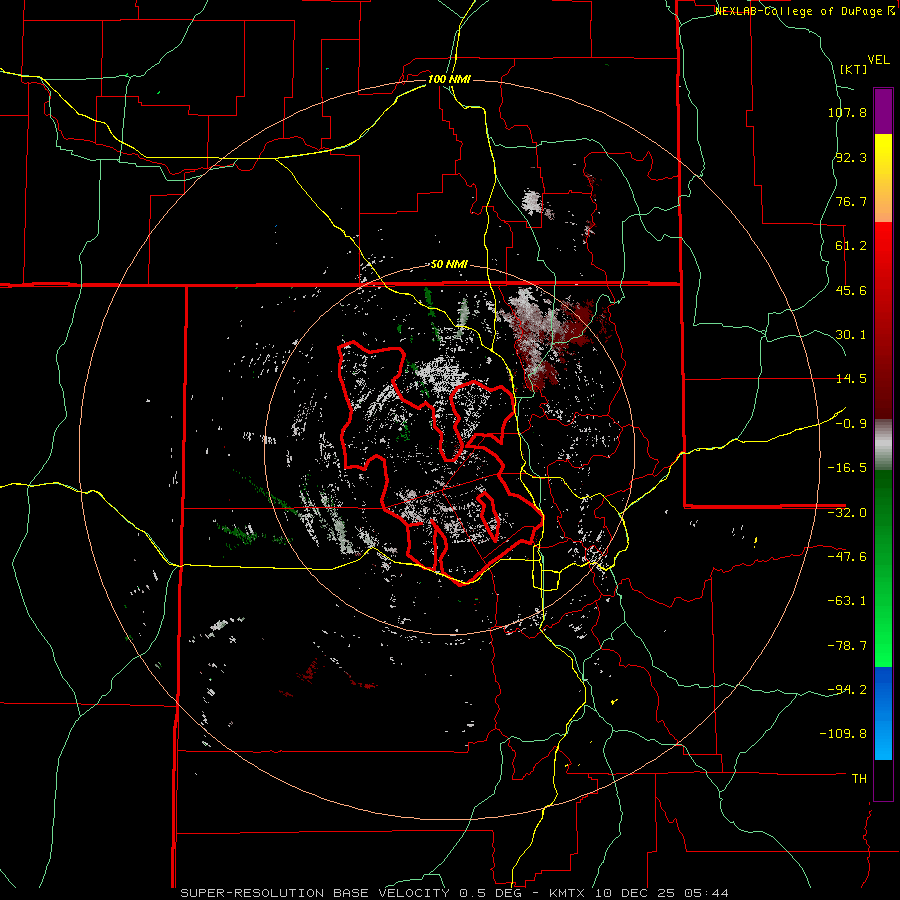This screenshot has height=900, width=900.
Task: Select the 76.7 velocity scale value
Action: click(x=851, y=201)
